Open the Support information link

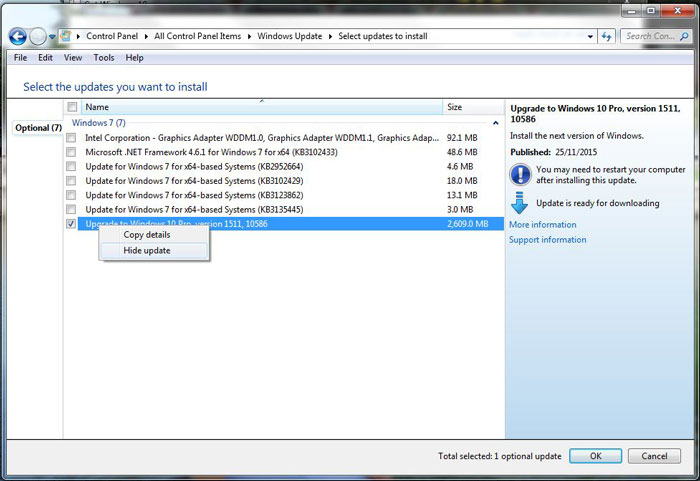point(547,240)
